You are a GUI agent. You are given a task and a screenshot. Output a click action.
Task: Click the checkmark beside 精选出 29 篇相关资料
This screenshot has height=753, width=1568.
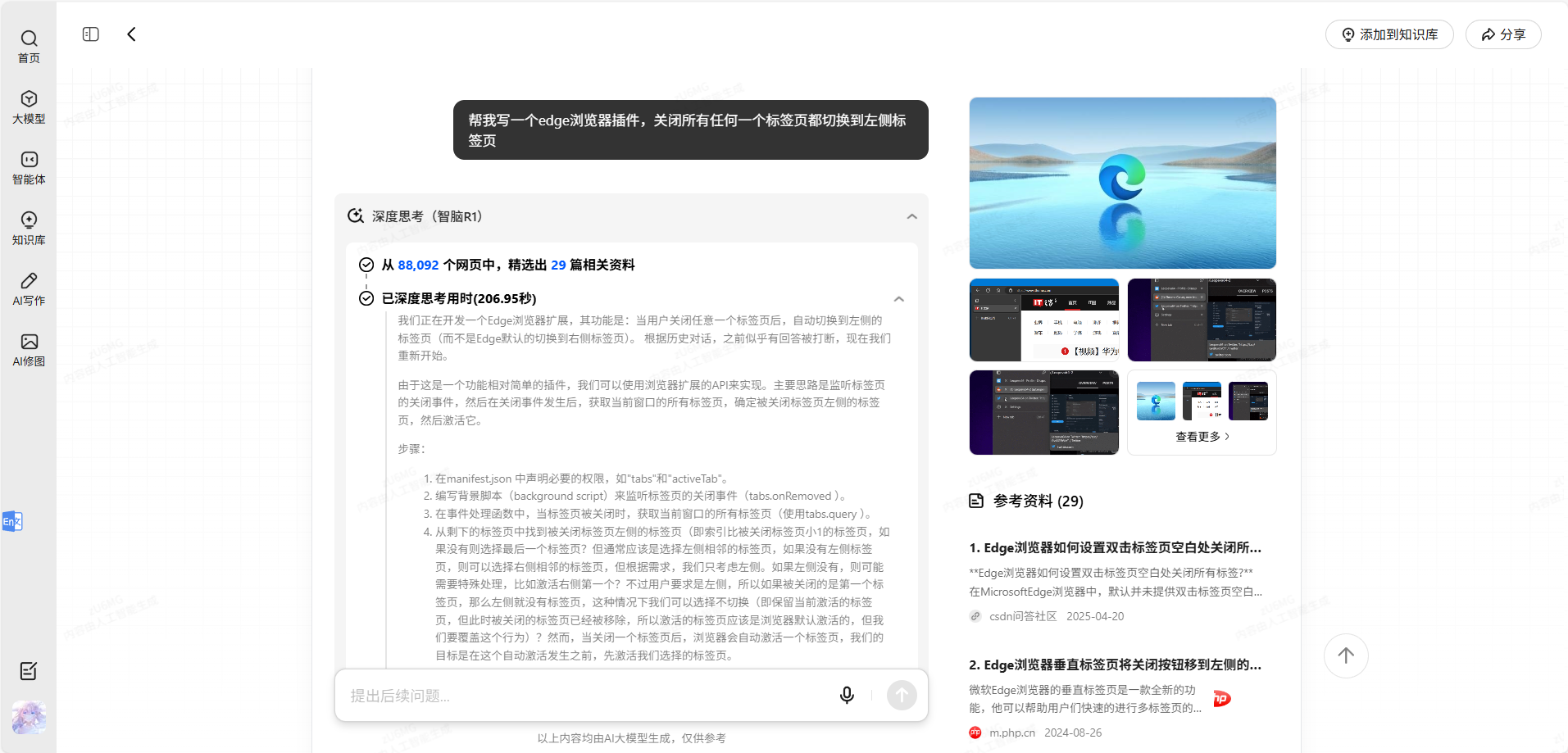(x=366, y=265)
